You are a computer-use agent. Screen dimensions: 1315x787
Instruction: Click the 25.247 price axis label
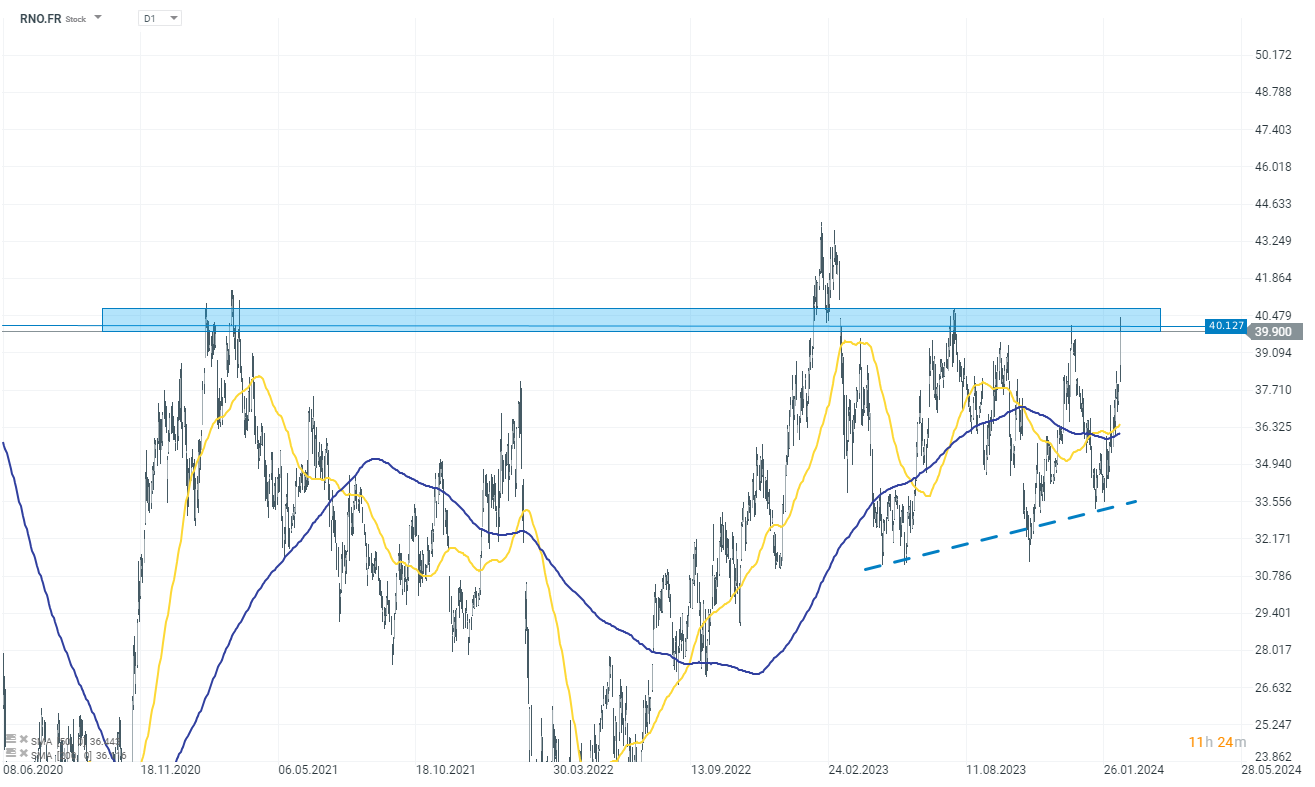(x=1273, y=725)
